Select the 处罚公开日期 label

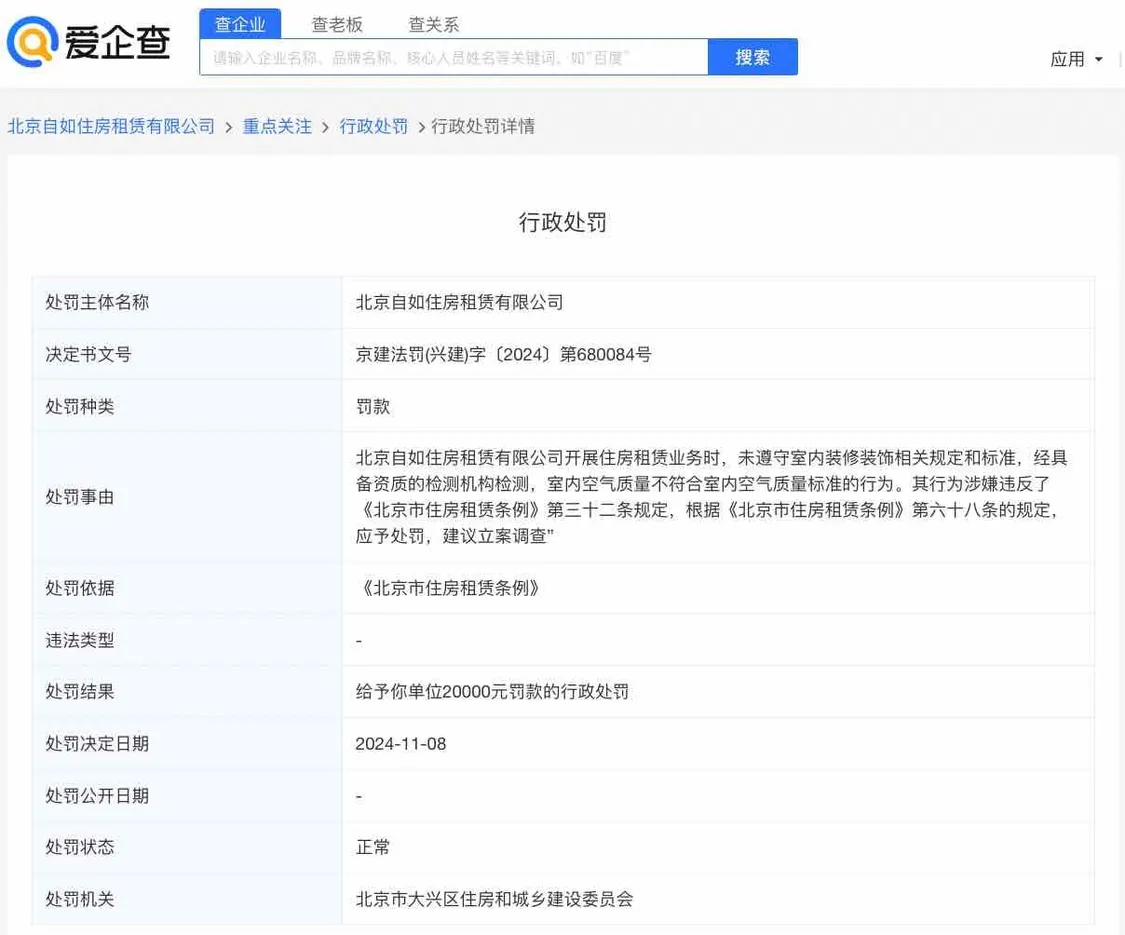(97, 796)
